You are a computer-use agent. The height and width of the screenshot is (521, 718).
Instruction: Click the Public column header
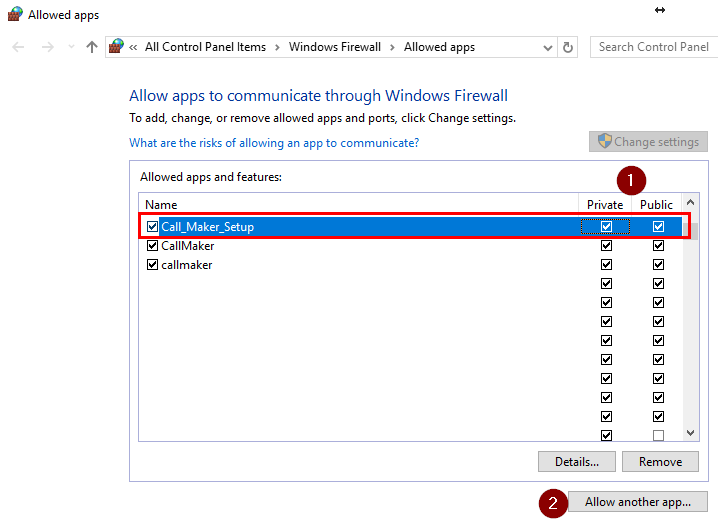click(656, 204)
